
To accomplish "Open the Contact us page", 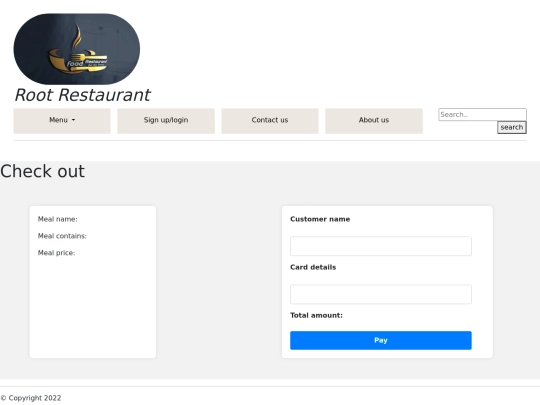I will pos(270,121).
